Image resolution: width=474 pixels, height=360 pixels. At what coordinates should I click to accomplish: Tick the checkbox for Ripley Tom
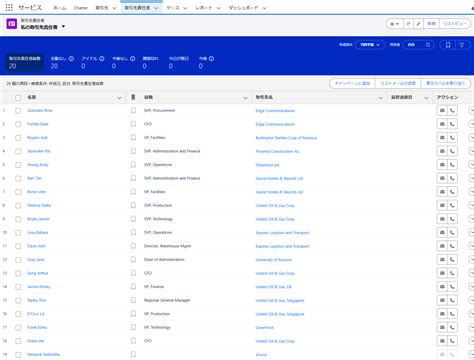tap(18, 301)
